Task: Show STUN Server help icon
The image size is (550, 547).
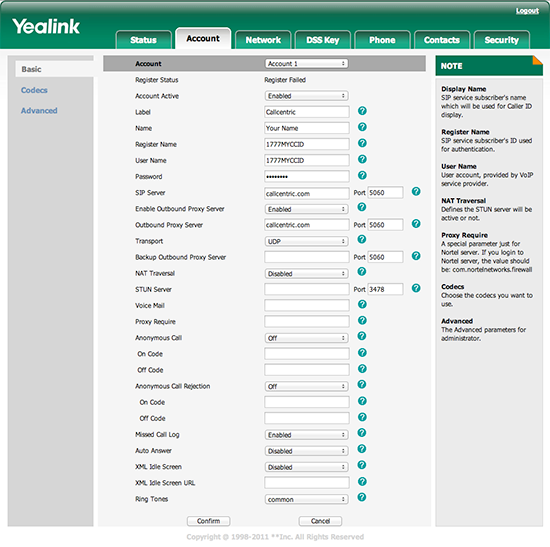Action: (x=416, y=288)
